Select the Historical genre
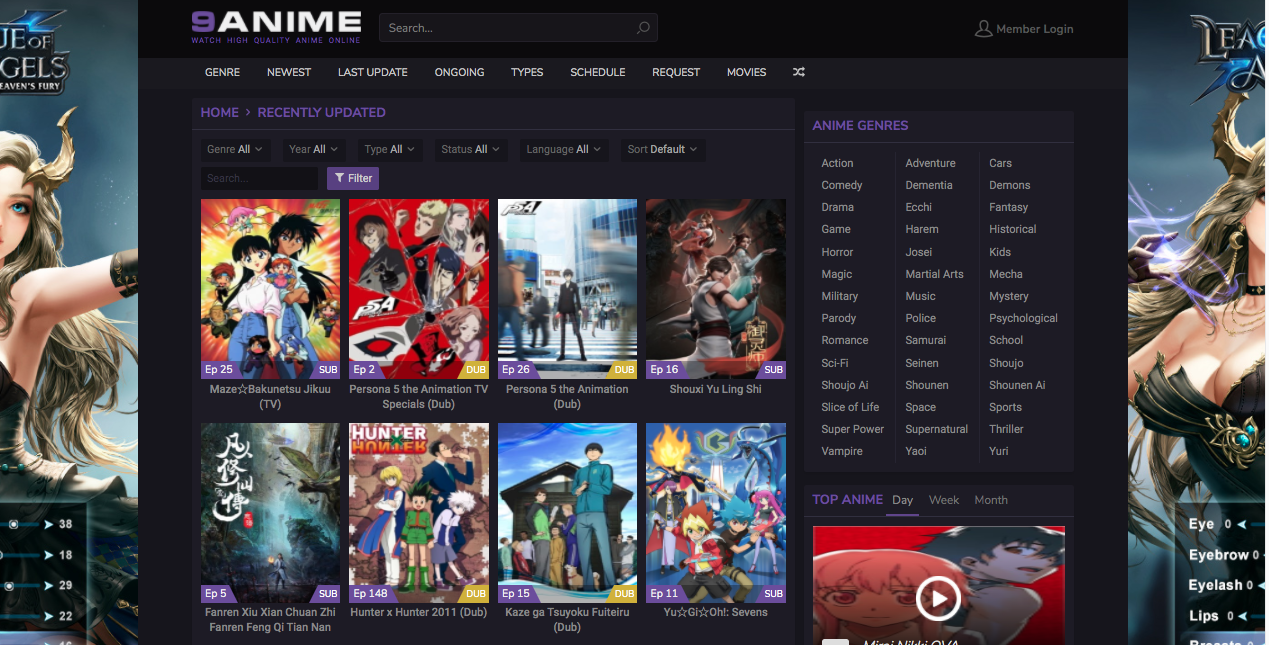Image resolution: width=1269 pixels, height=645 pixels. pos(1013,229)
